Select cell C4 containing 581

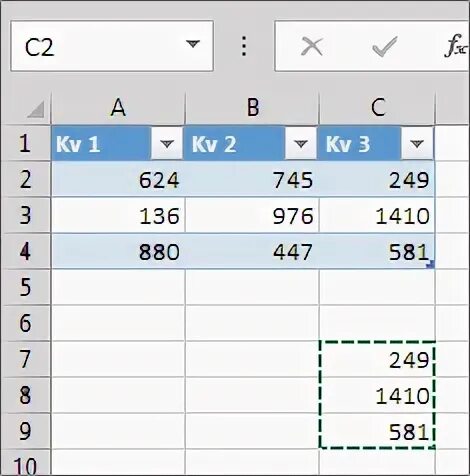click(x=377, y=251)
